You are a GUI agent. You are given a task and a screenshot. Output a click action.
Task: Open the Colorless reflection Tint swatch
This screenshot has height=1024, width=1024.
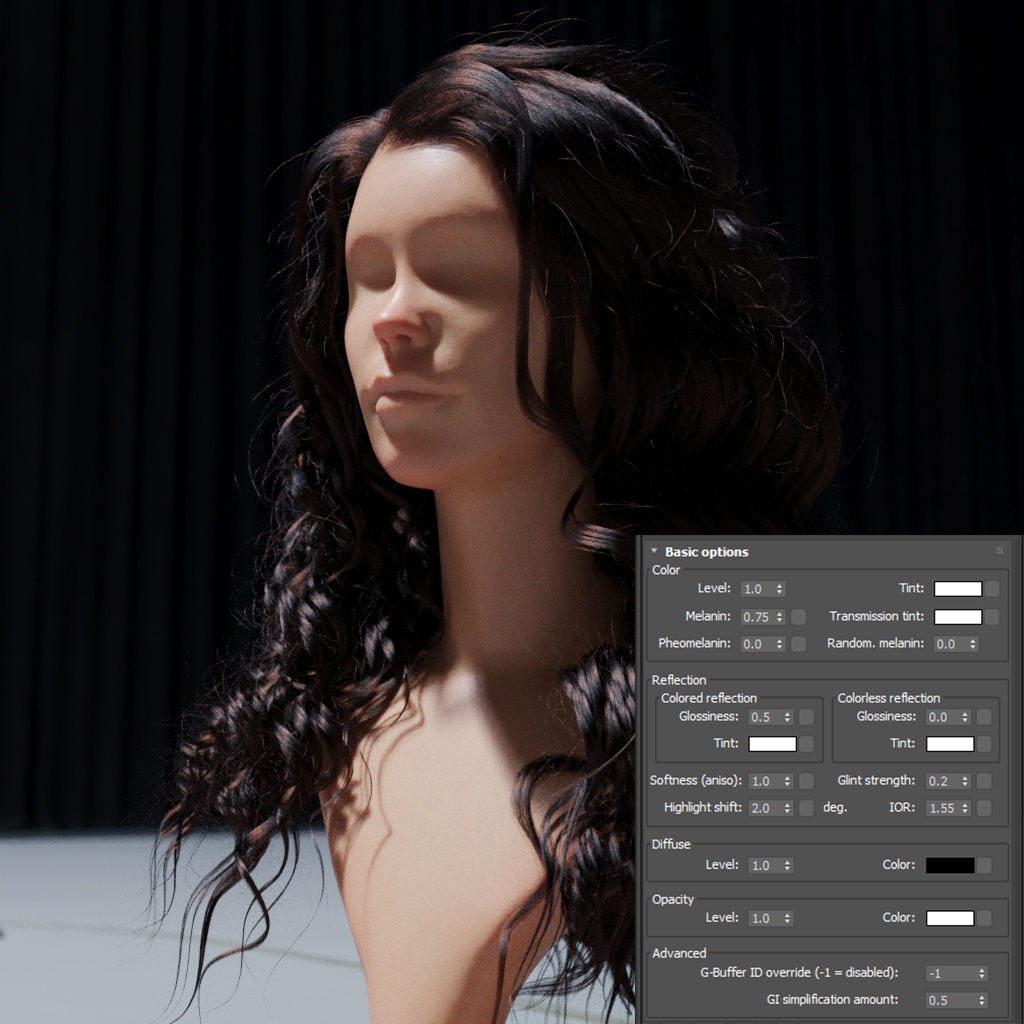pos(950,744)
